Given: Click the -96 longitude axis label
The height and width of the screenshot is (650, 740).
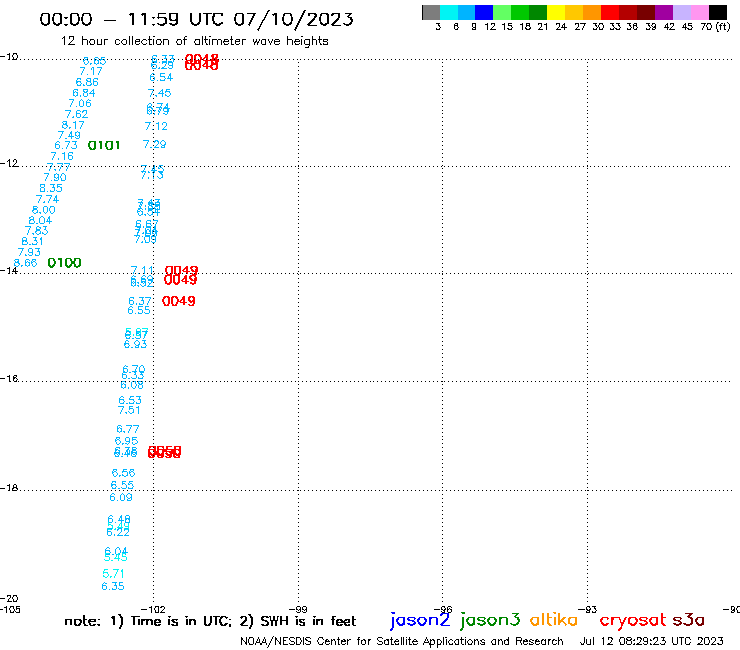Looking at the screenshot, I should click(443, 610).
